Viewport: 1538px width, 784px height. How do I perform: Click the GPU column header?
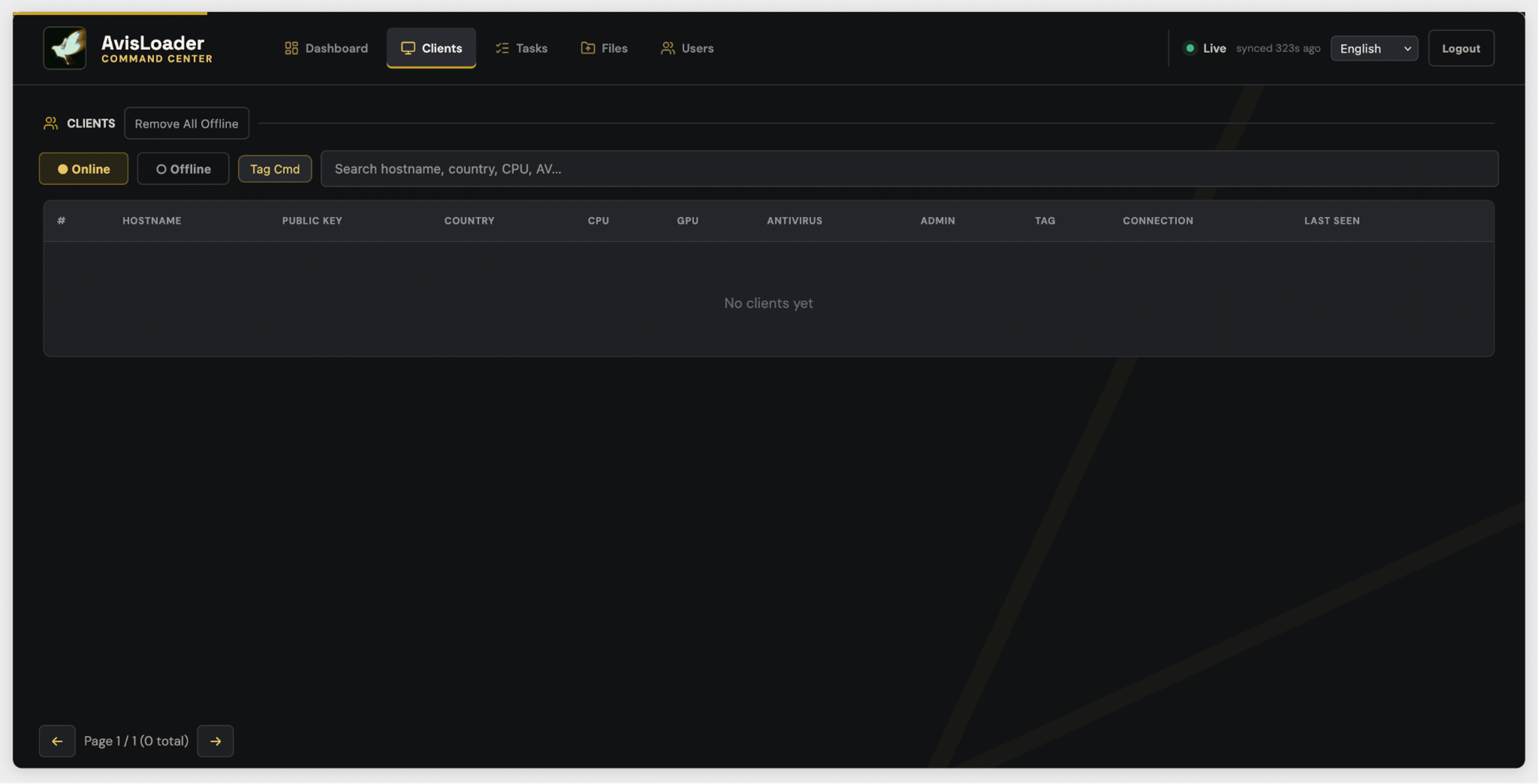coord(687,221)
